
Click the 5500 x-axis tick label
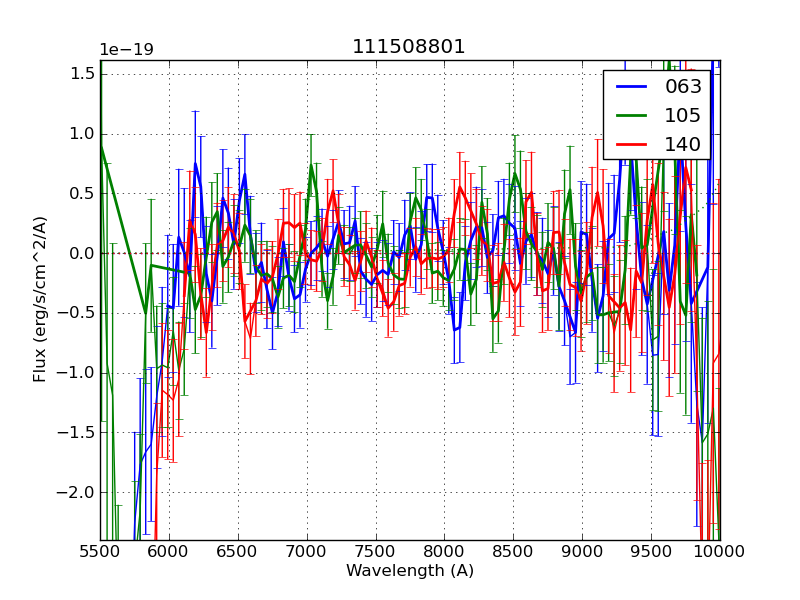pos(100,552)
